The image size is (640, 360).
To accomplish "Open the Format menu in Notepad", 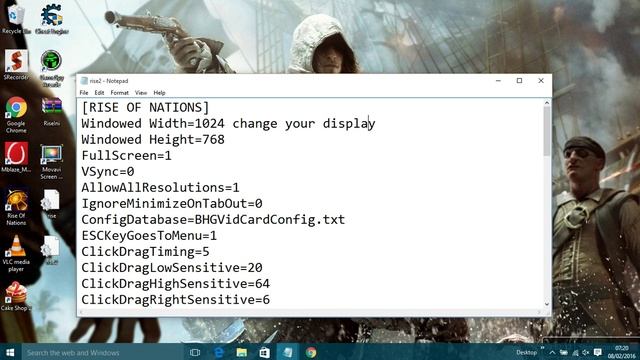I will tap(120, 93).
